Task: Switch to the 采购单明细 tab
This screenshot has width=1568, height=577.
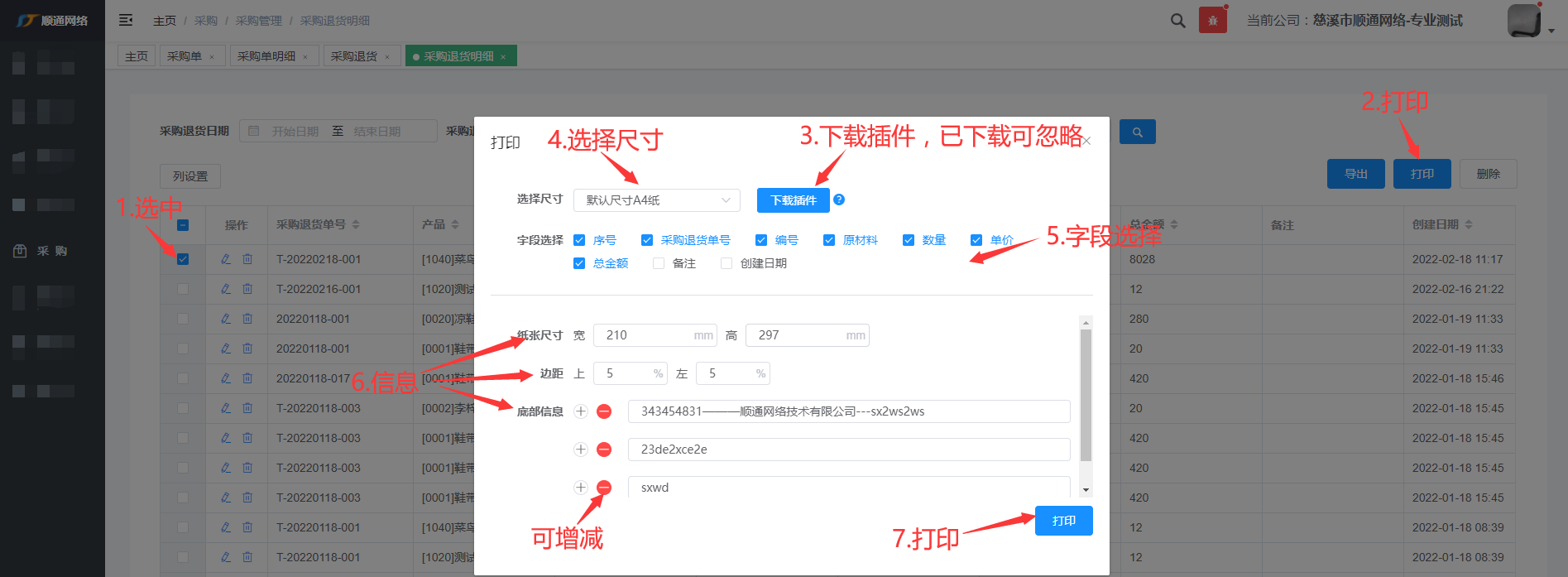Action: tap(266, 56)
